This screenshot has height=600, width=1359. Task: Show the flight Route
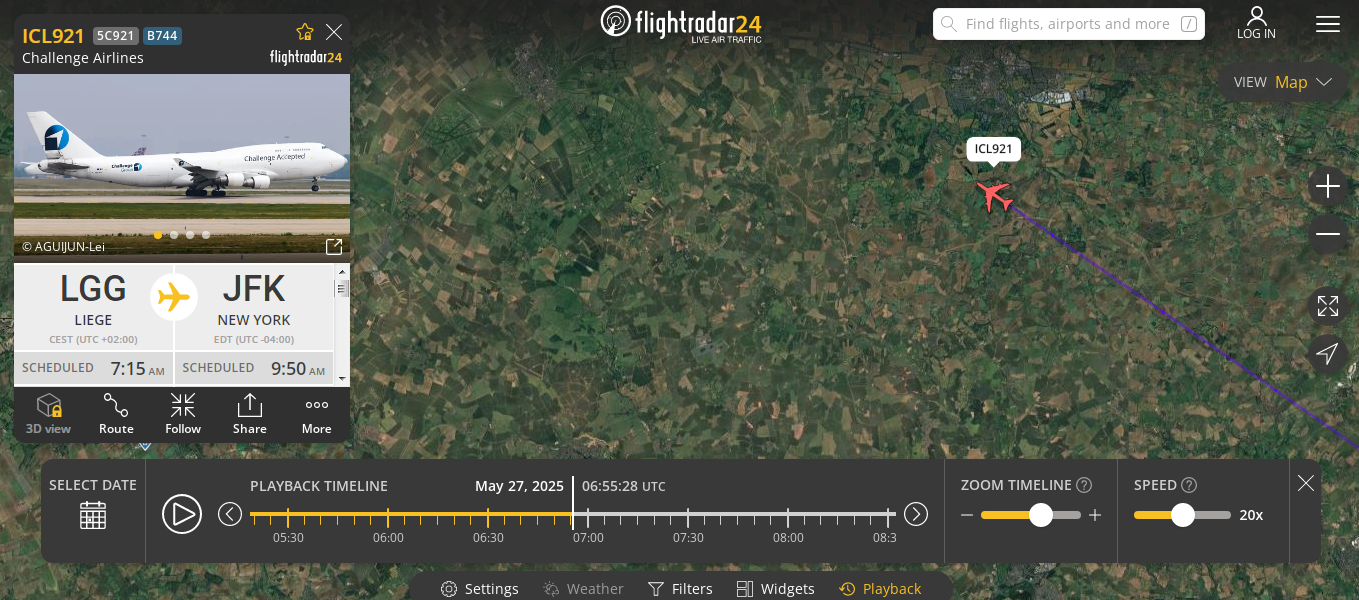pos(116,414)
